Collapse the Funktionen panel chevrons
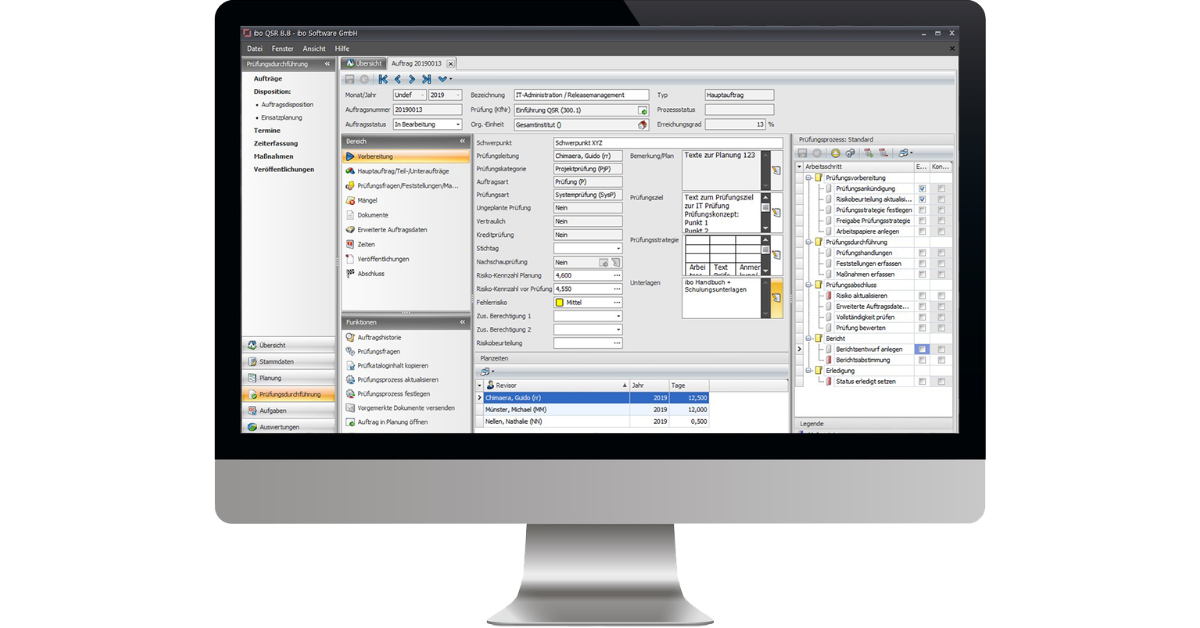Viewport: 1200px width, 628px height. [462, 323]
